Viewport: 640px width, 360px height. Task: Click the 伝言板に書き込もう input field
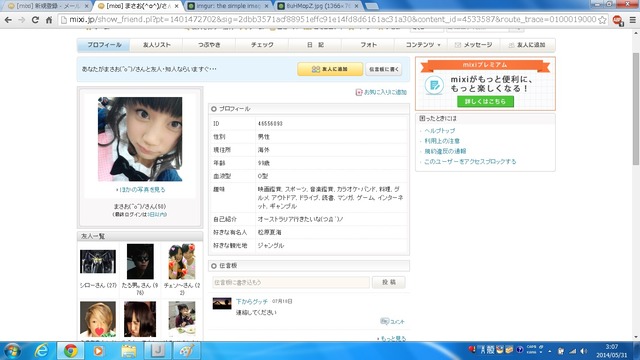point(291,282)
